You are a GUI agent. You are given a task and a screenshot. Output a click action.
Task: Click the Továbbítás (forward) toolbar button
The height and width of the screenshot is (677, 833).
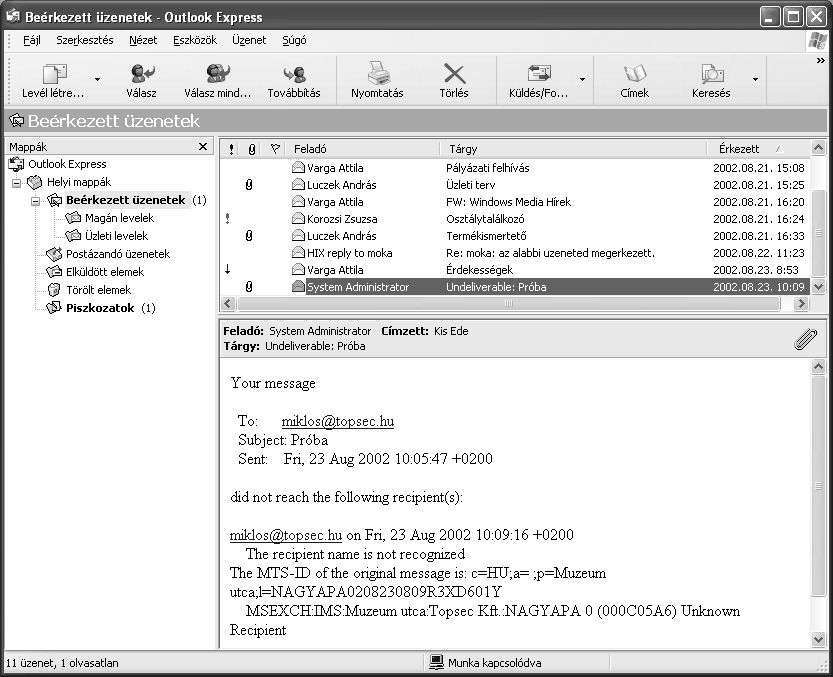294,81
